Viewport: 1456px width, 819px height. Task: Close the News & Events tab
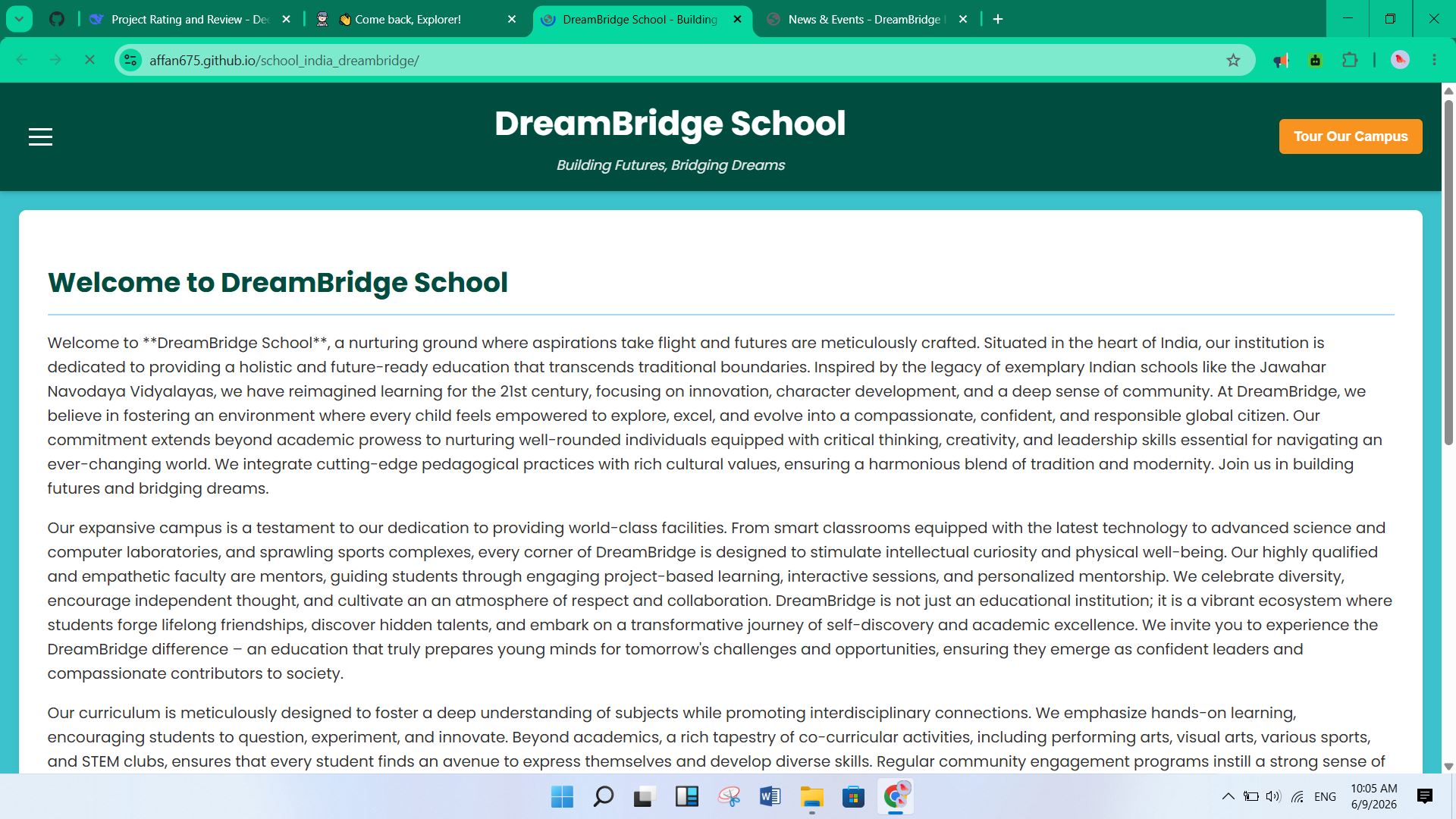point(963,19)
